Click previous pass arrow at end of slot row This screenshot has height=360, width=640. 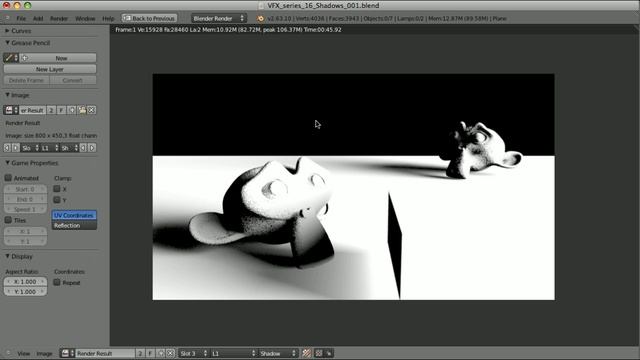83,148
